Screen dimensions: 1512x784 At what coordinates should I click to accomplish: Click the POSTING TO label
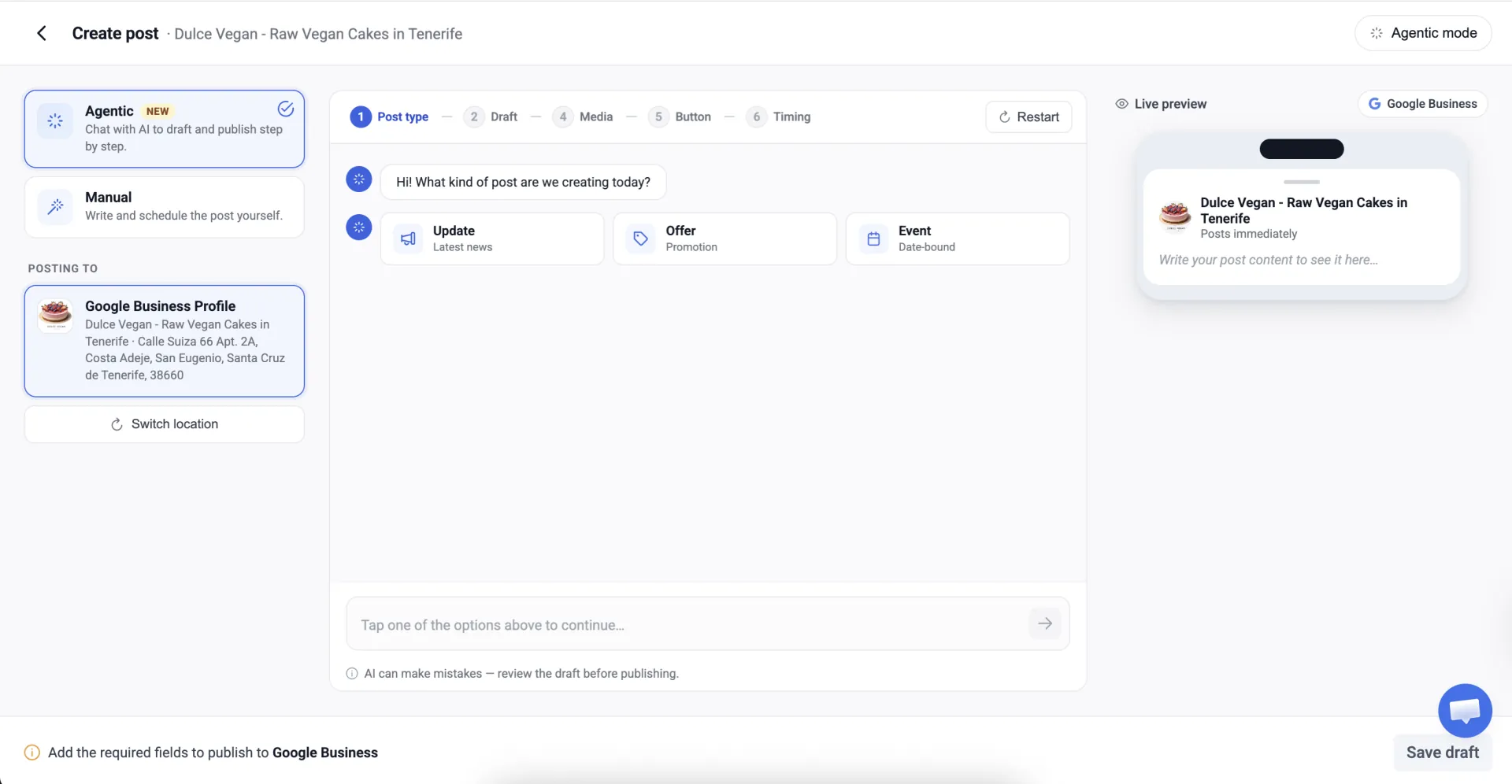click(x=63, y=268)
